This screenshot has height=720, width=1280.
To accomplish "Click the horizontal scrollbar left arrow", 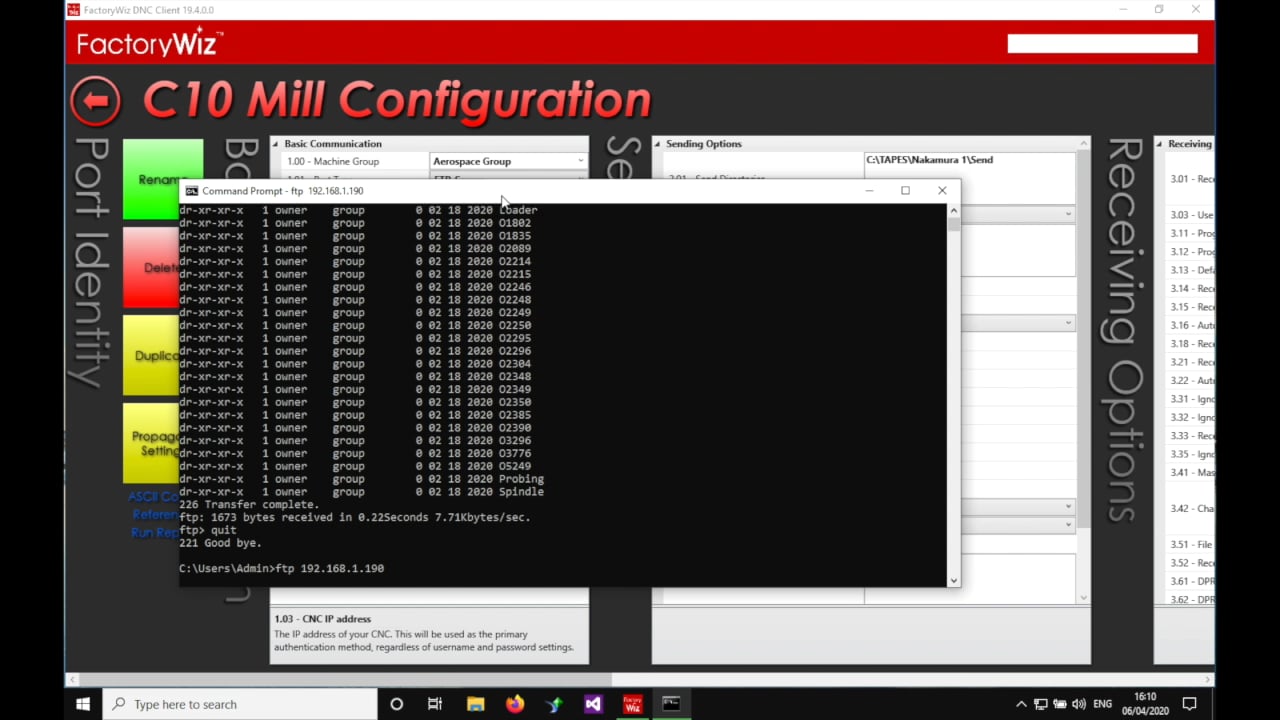I will (72, 680).
